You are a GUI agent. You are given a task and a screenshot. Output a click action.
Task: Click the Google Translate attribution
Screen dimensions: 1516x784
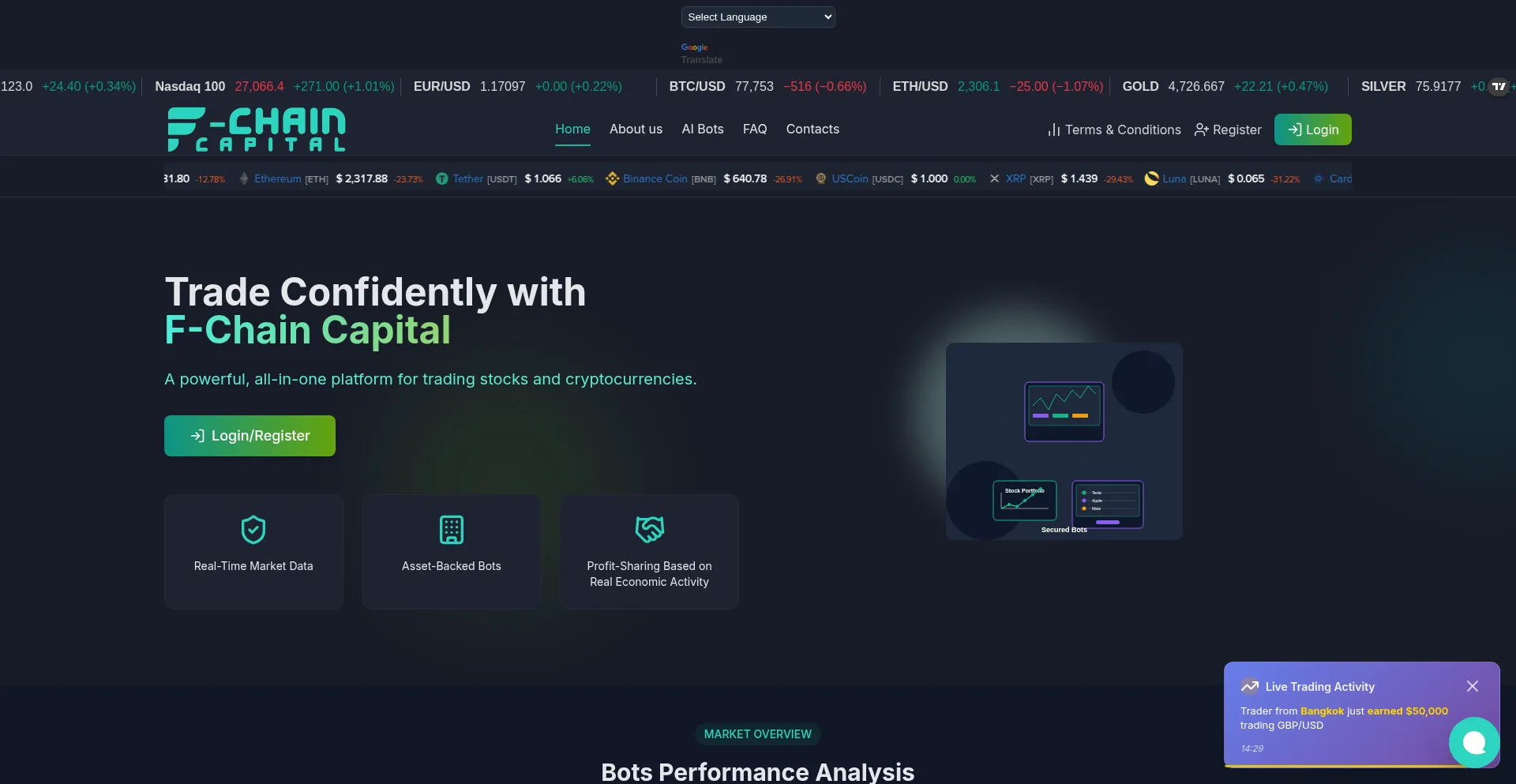tap(701, 54)
